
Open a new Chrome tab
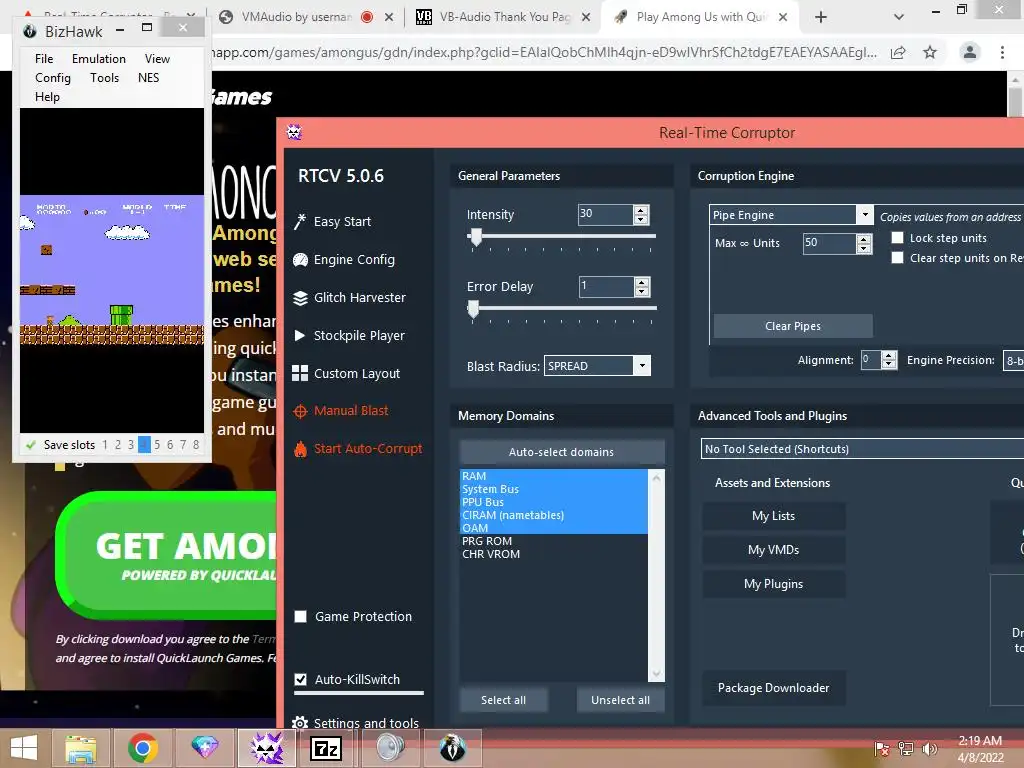click(821, 17)
